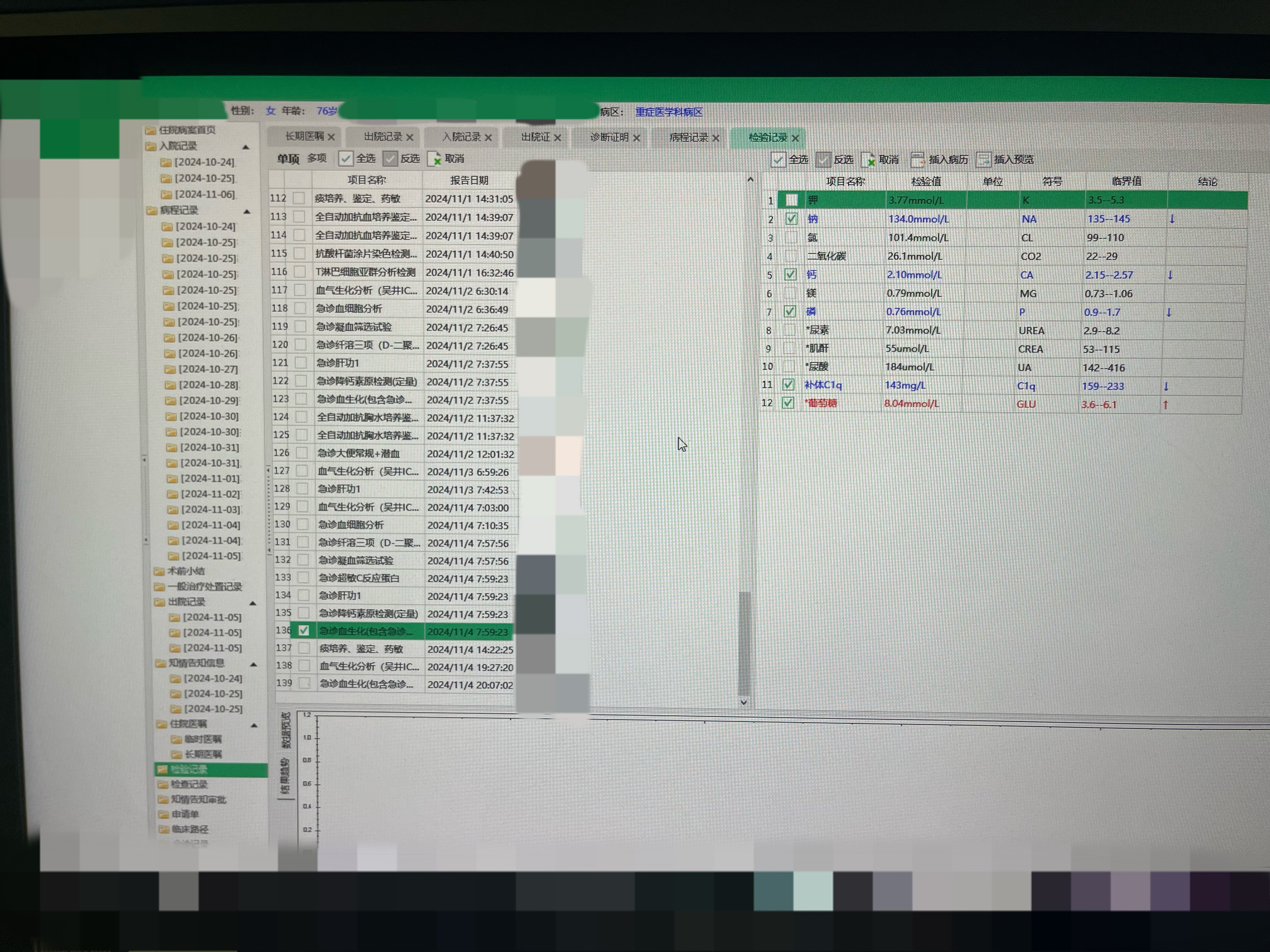The image size is (1270, 952).
Task: Check the row 112 痰培养 checkbox
Action: [299, 198]
